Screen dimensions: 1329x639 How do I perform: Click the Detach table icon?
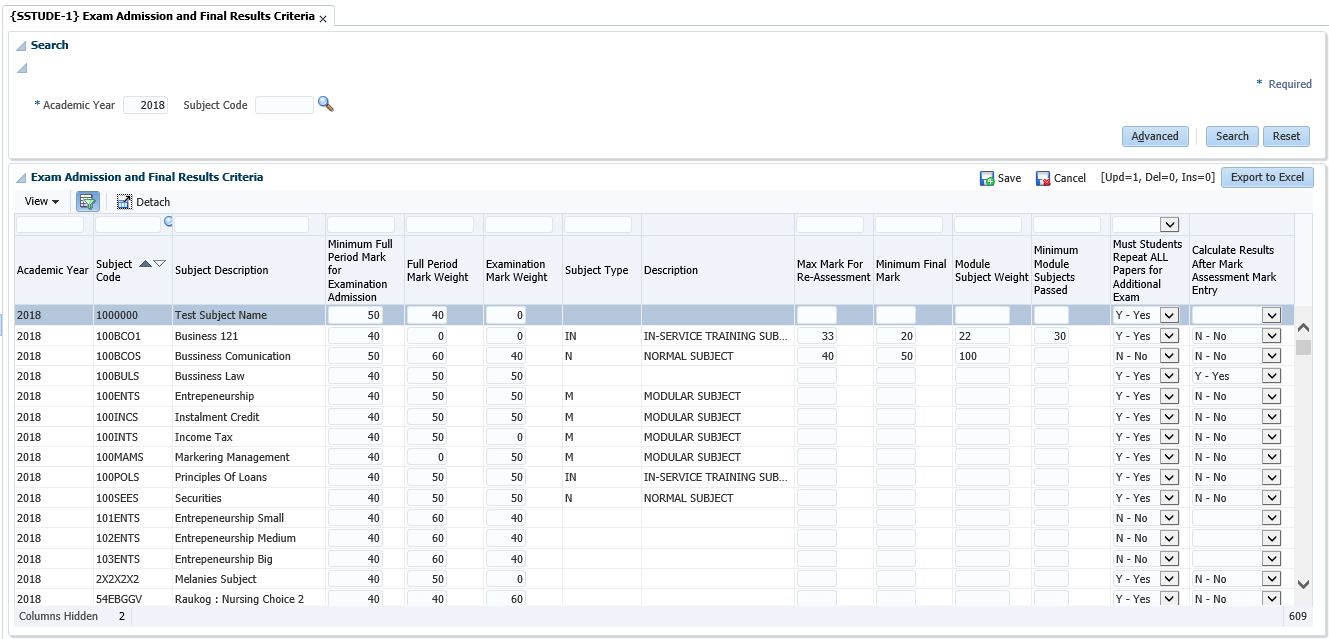pyautogui.click(x=125, y=202)
